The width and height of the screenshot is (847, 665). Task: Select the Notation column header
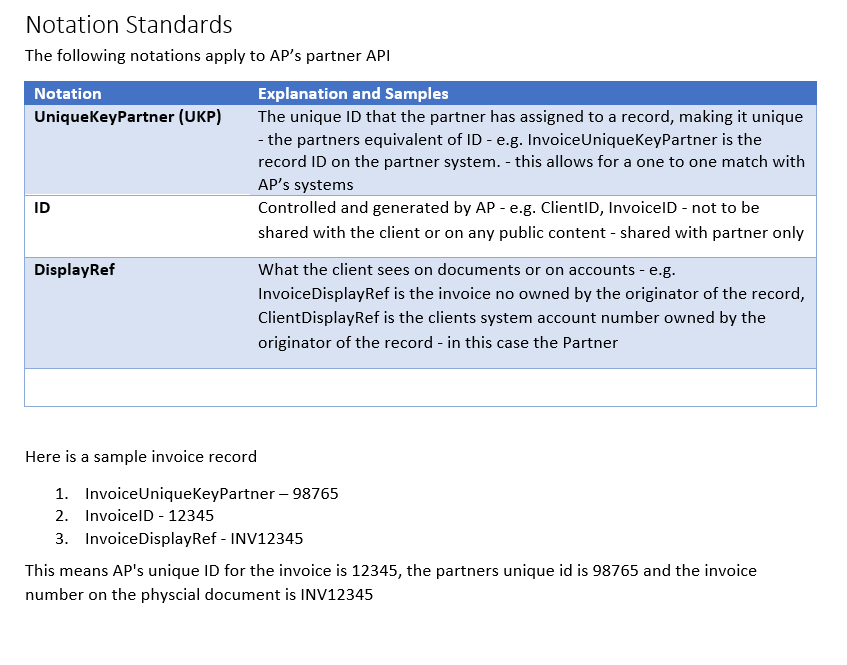click(68, 93)
